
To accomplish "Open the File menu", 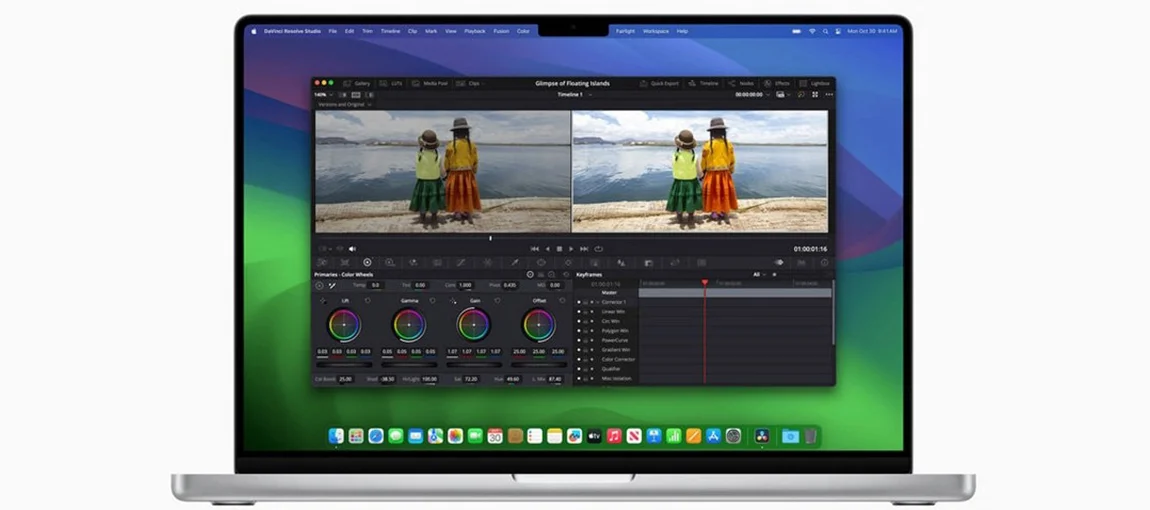I will pos(333,32).
